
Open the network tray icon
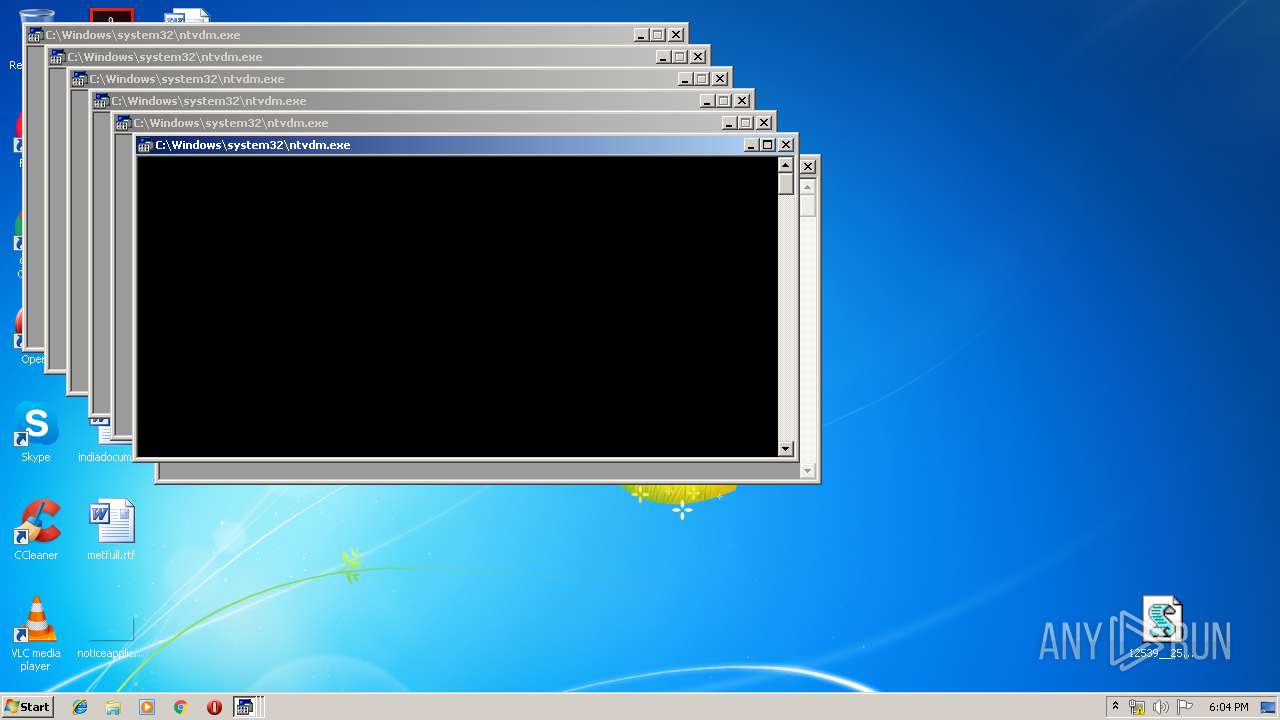[x=1137, y=707]
